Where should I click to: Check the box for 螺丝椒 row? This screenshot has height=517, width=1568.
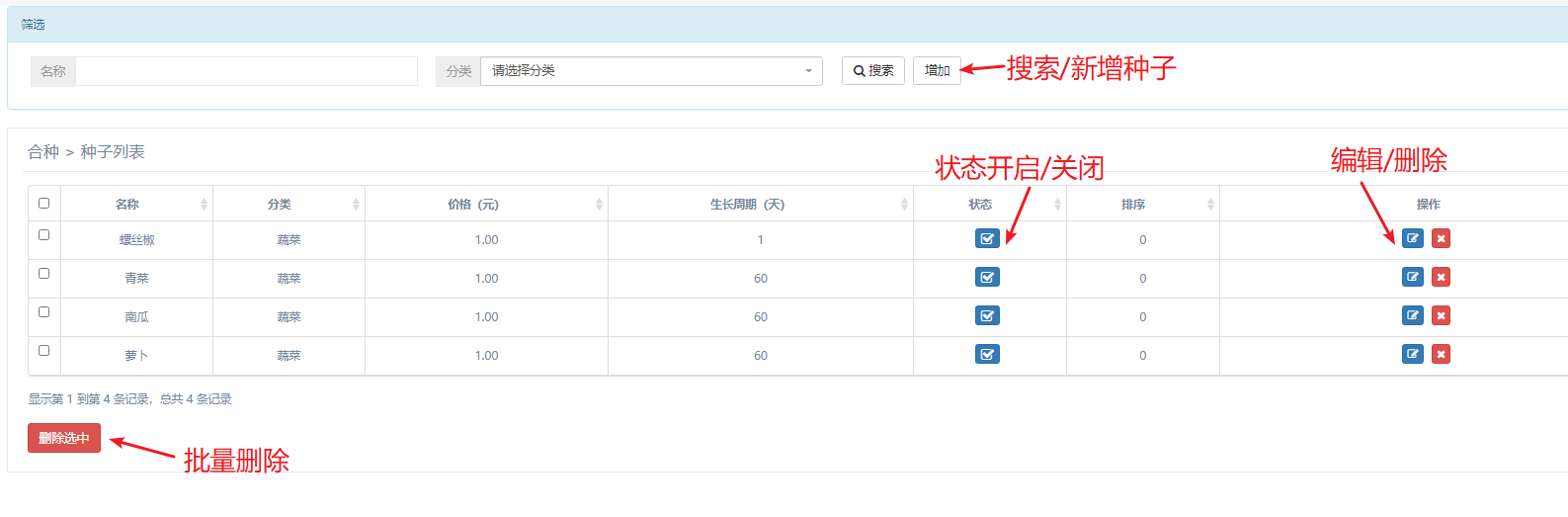tap(43, 234)
